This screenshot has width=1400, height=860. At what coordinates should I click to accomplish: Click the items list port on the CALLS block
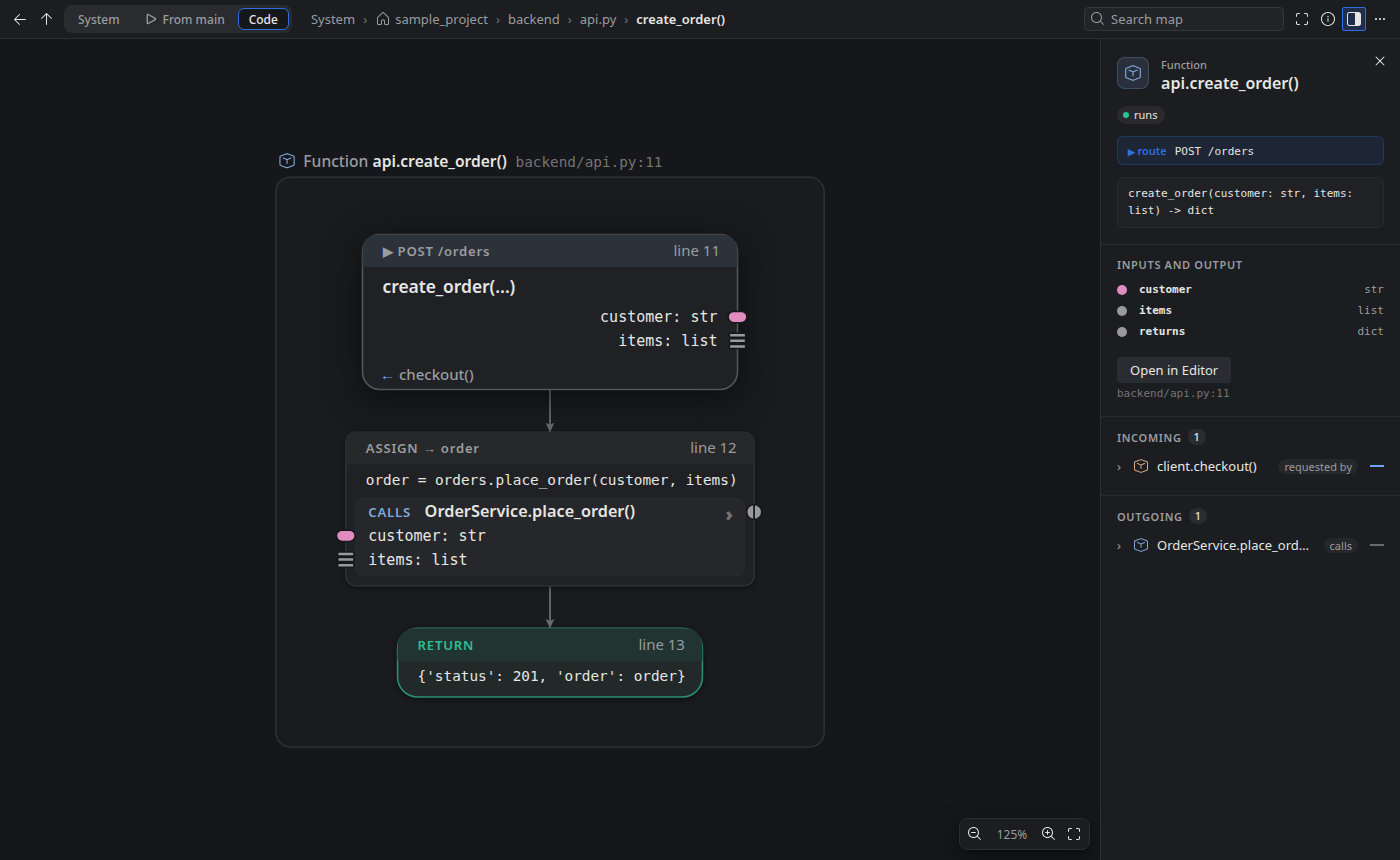click(x=346, y=560)
